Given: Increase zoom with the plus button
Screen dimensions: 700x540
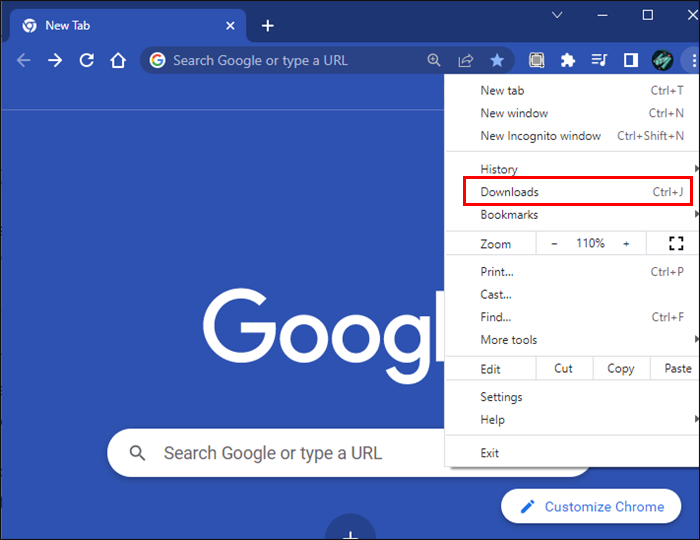Looking at the screenshot, I should (626, 244).
